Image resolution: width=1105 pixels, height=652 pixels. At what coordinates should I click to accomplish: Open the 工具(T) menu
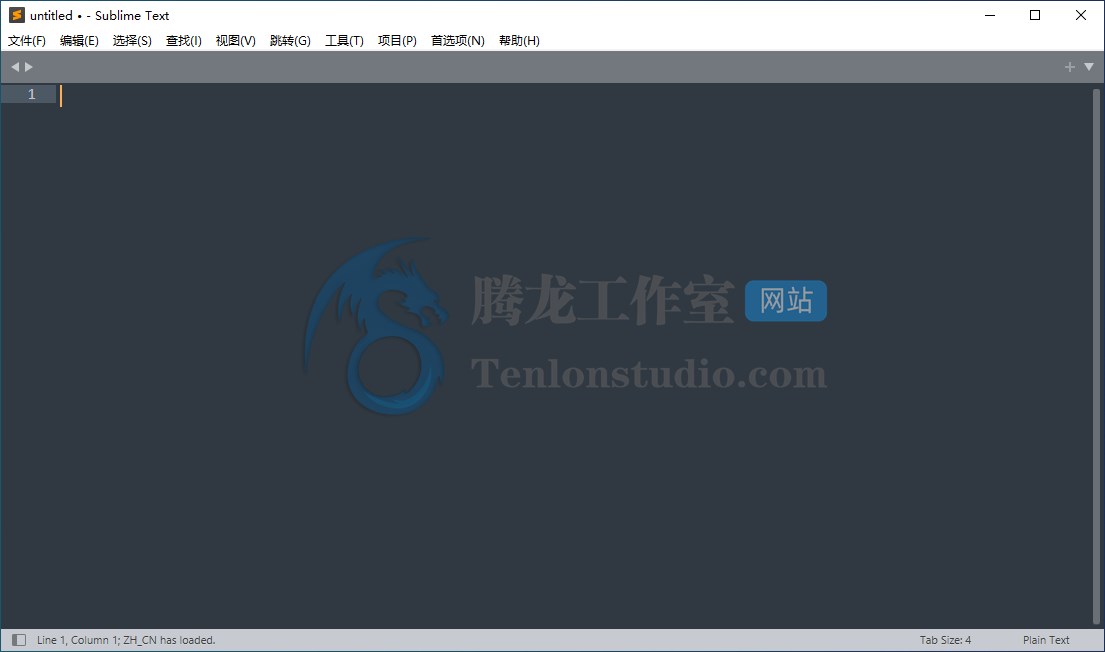(344, 40)
